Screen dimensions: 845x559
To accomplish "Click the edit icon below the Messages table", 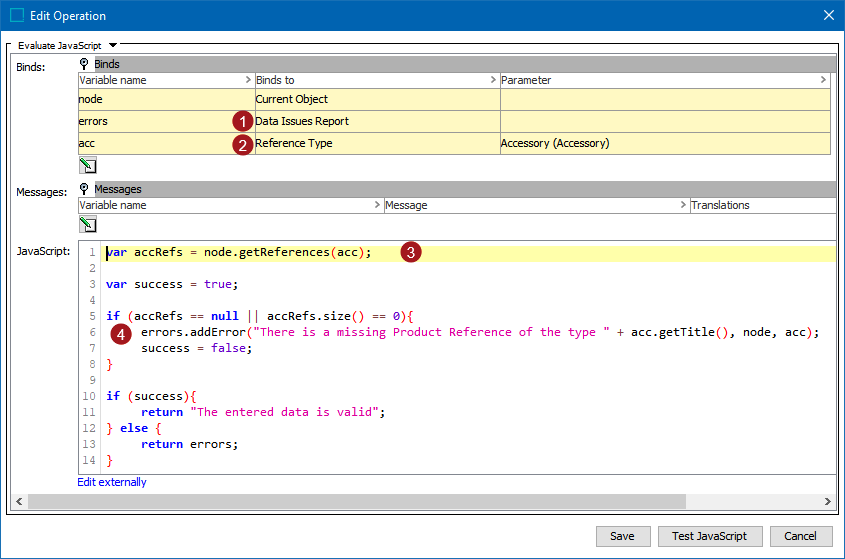I will (87, 225).
